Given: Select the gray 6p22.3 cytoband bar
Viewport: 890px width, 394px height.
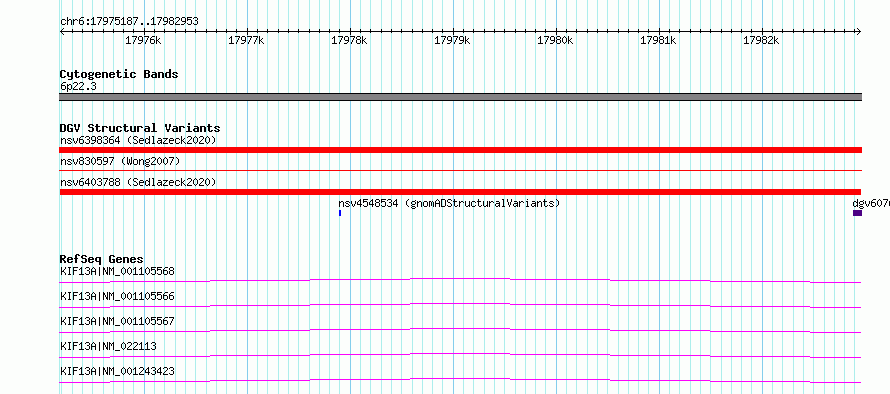Looking at the screenshot, I should [460, 97].
